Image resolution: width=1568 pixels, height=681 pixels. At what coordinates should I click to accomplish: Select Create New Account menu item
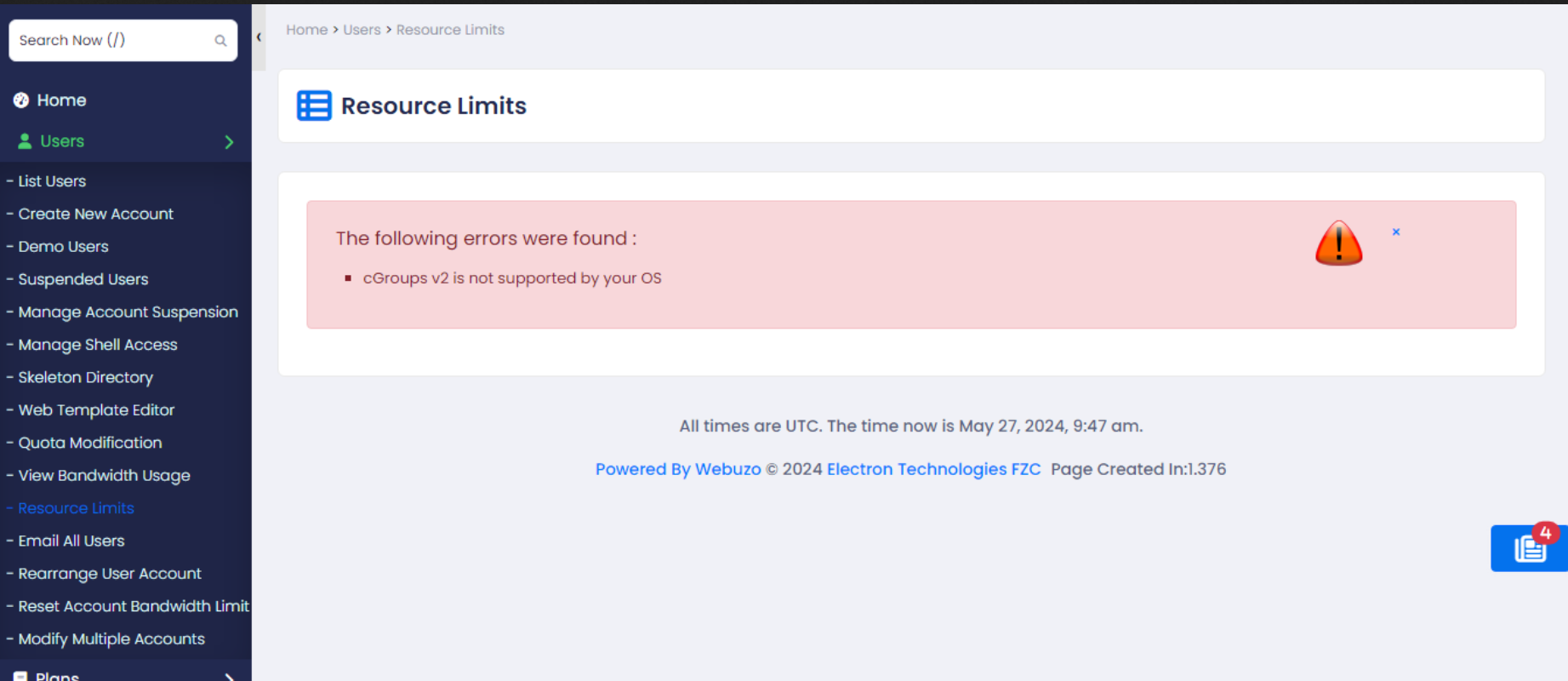(x=95, y=214)
